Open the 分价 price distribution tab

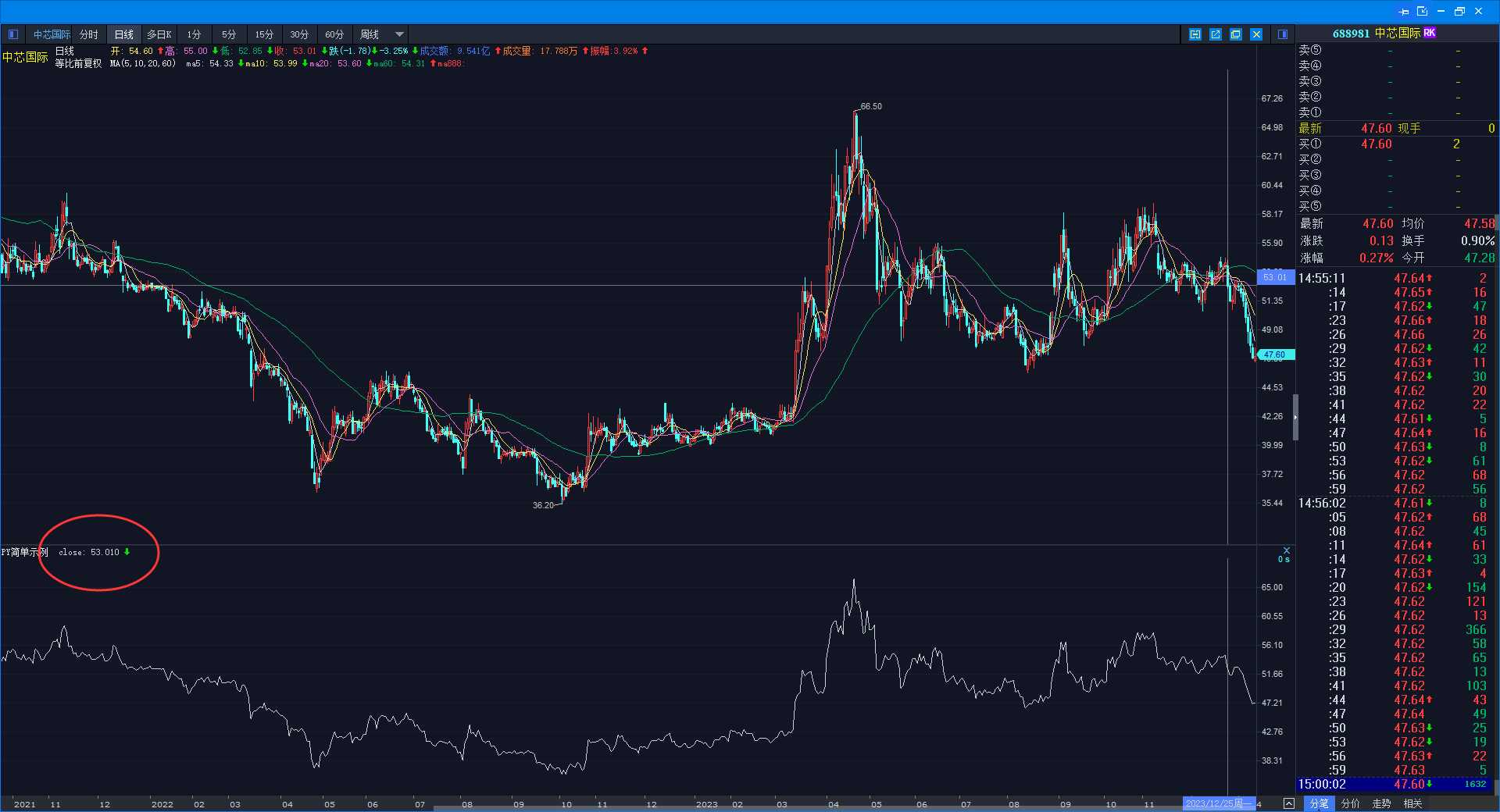click(x=1350, y=803)
